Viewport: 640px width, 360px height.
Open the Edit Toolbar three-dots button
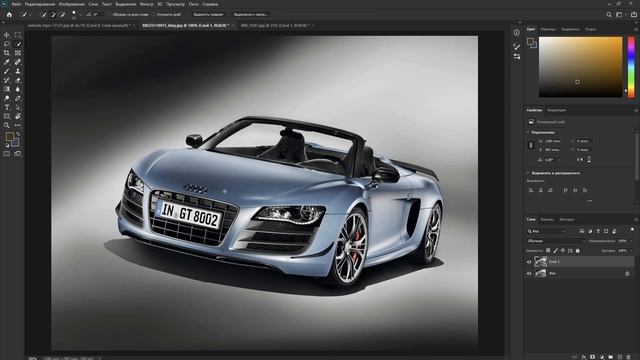tap(18, 125)
